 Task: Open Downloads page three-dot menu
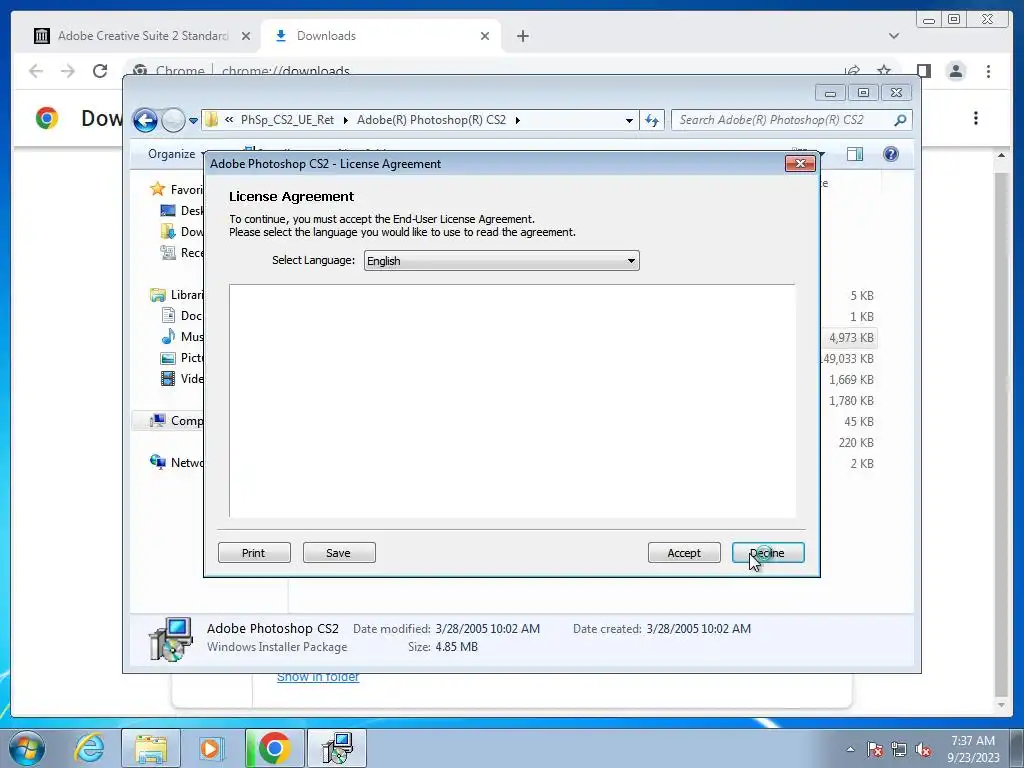click(976, 118)
